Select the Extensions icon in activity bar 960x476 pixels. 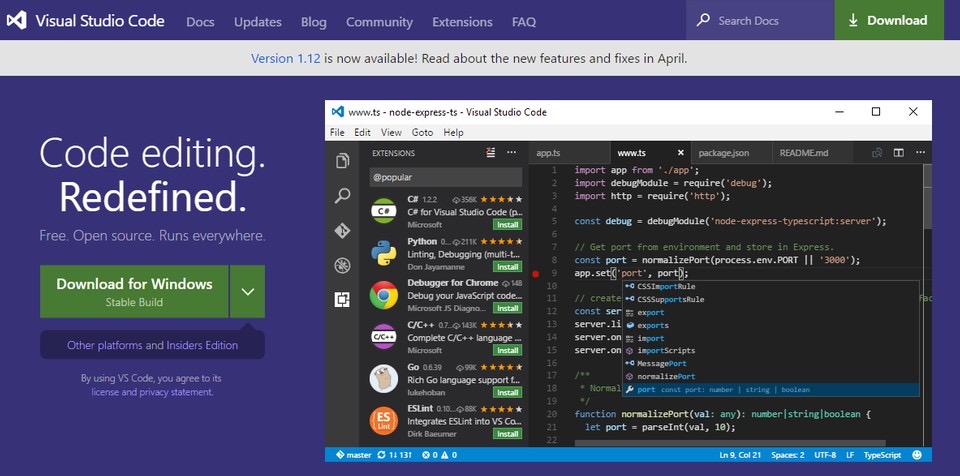(342, 300)
